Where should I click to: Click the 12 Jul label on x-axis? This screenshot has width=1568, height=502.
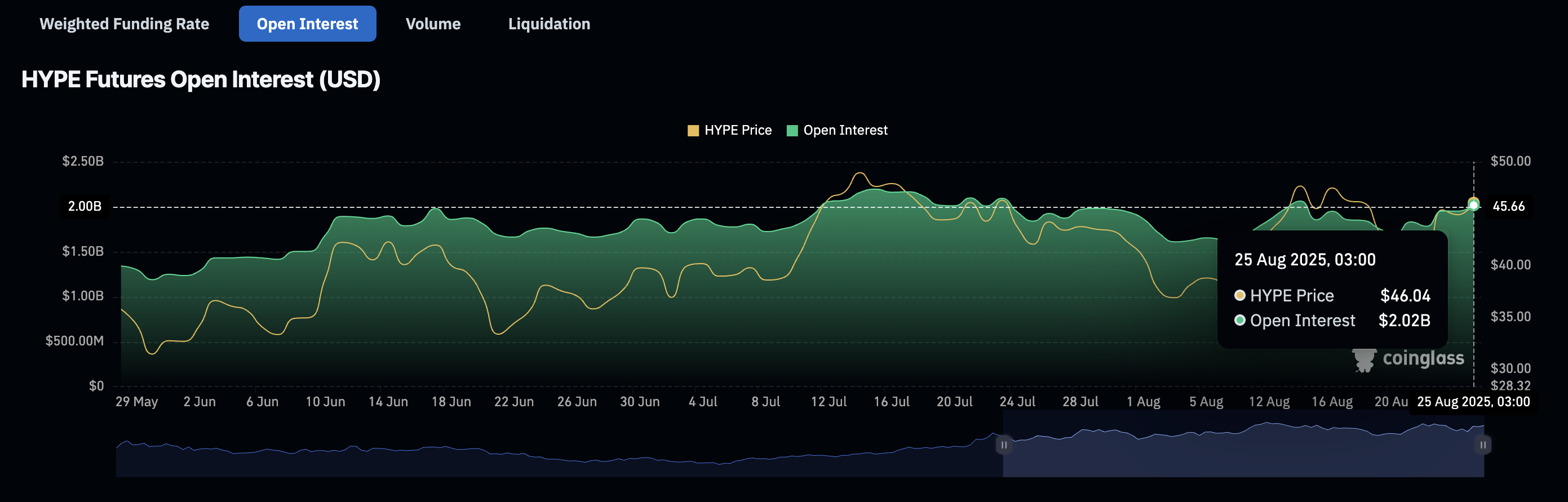click(x=829, y=402)
